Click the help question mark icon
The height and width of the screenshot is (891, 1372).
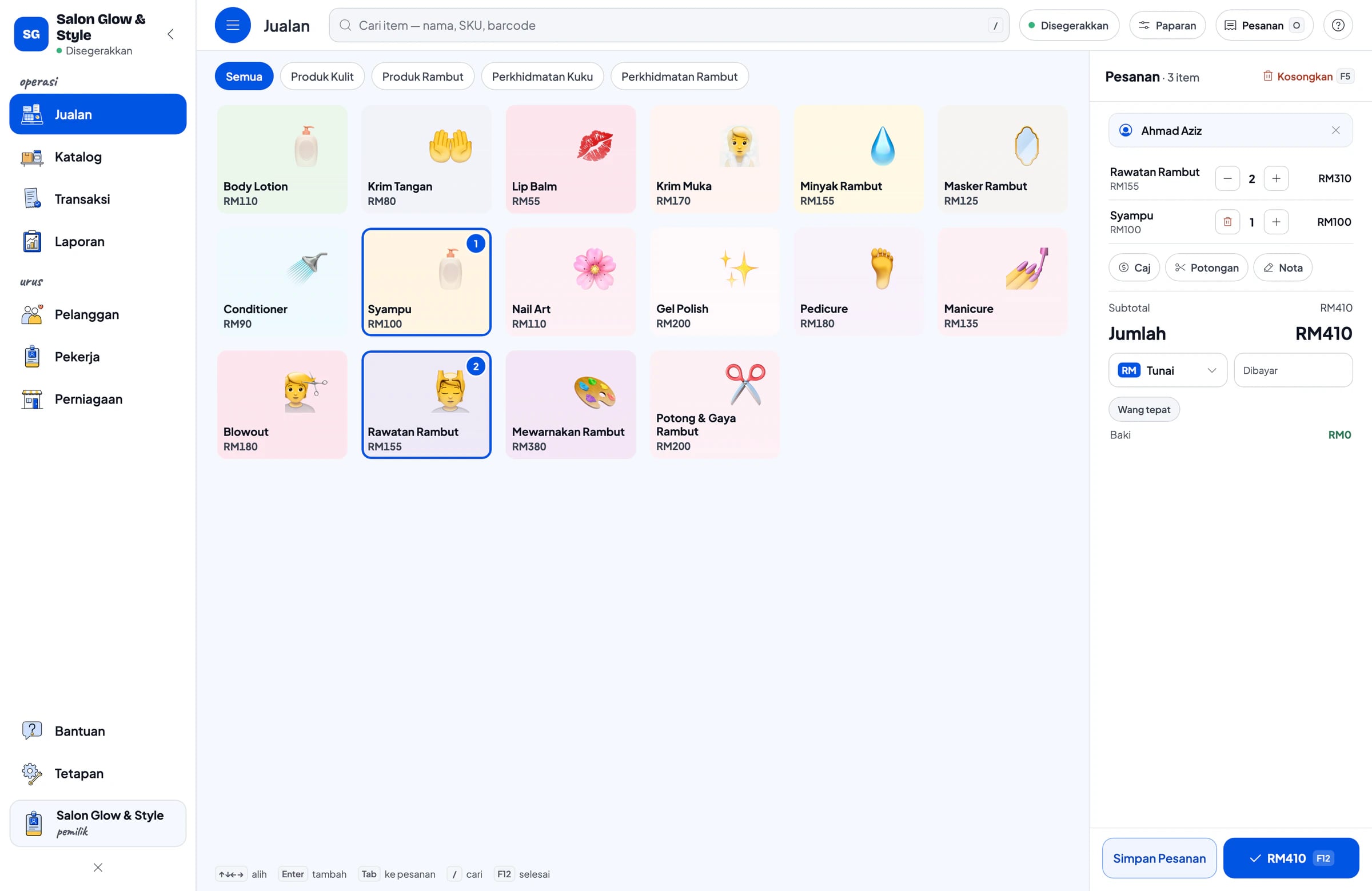coord(1338,25)
